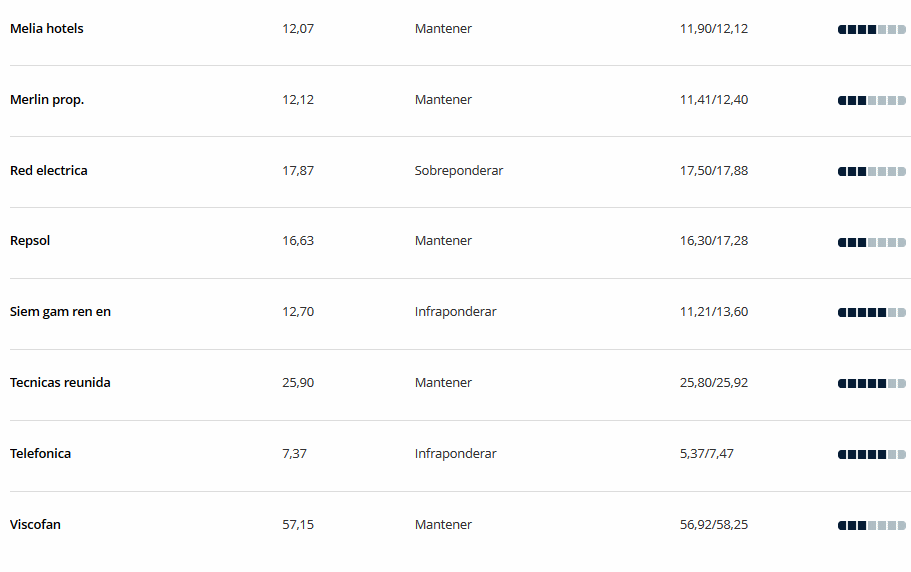Select the Siem gam ren en row name
This screenshot has width=911, height=572.
tap(60, 312)
